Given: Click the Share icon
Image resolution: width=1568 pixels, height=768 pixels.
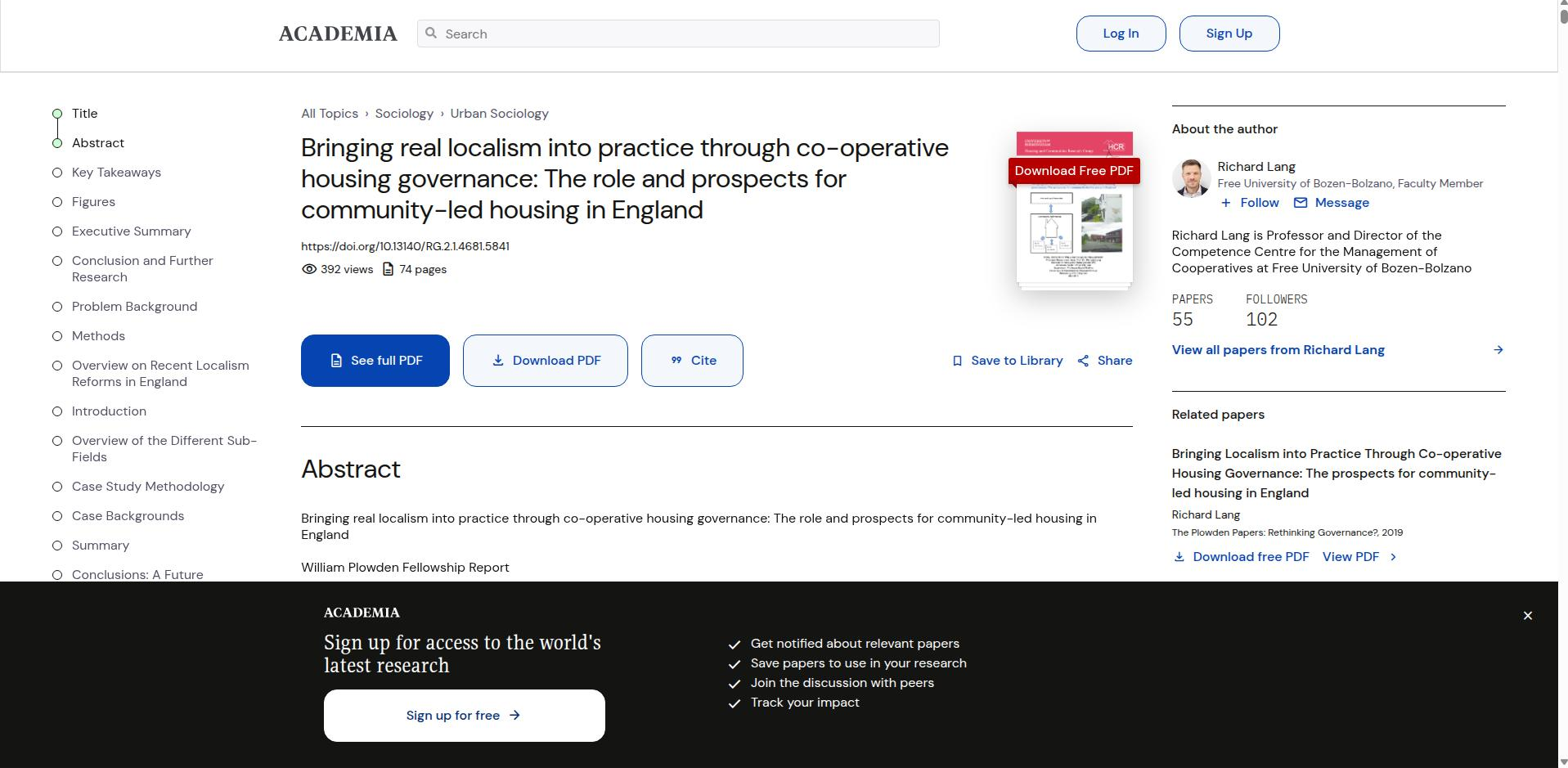Looking at the screenshot, I should pyautogui.click(x=1083, y=361).
